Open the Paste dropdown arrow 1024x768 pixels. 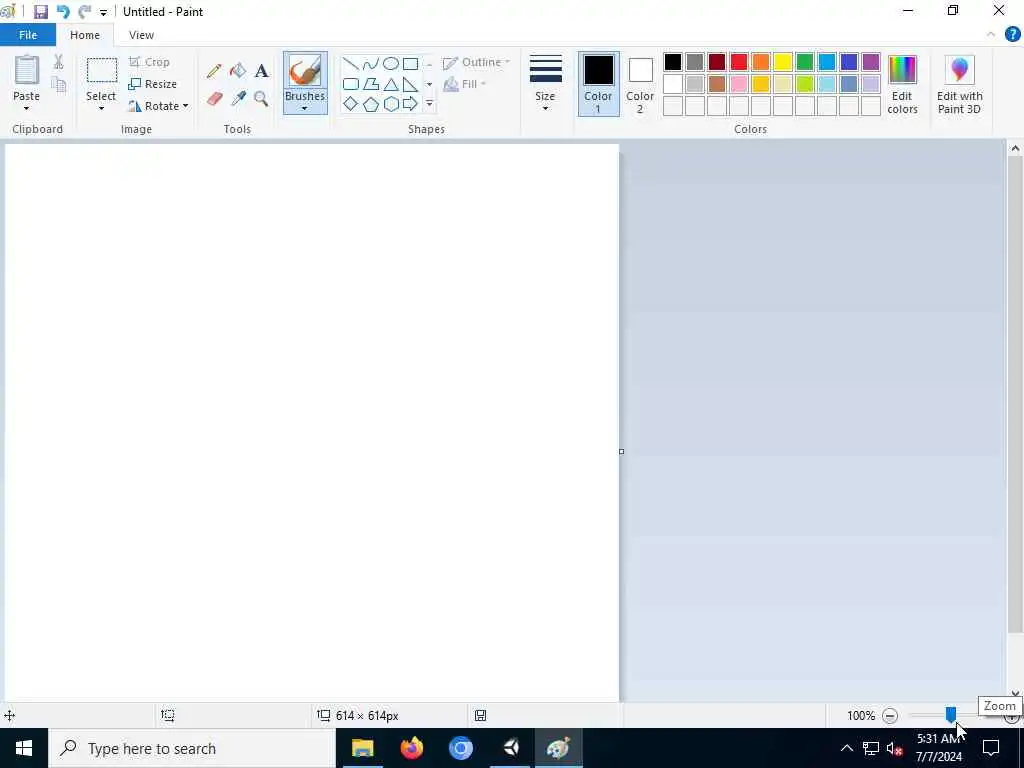click(26, 108)
